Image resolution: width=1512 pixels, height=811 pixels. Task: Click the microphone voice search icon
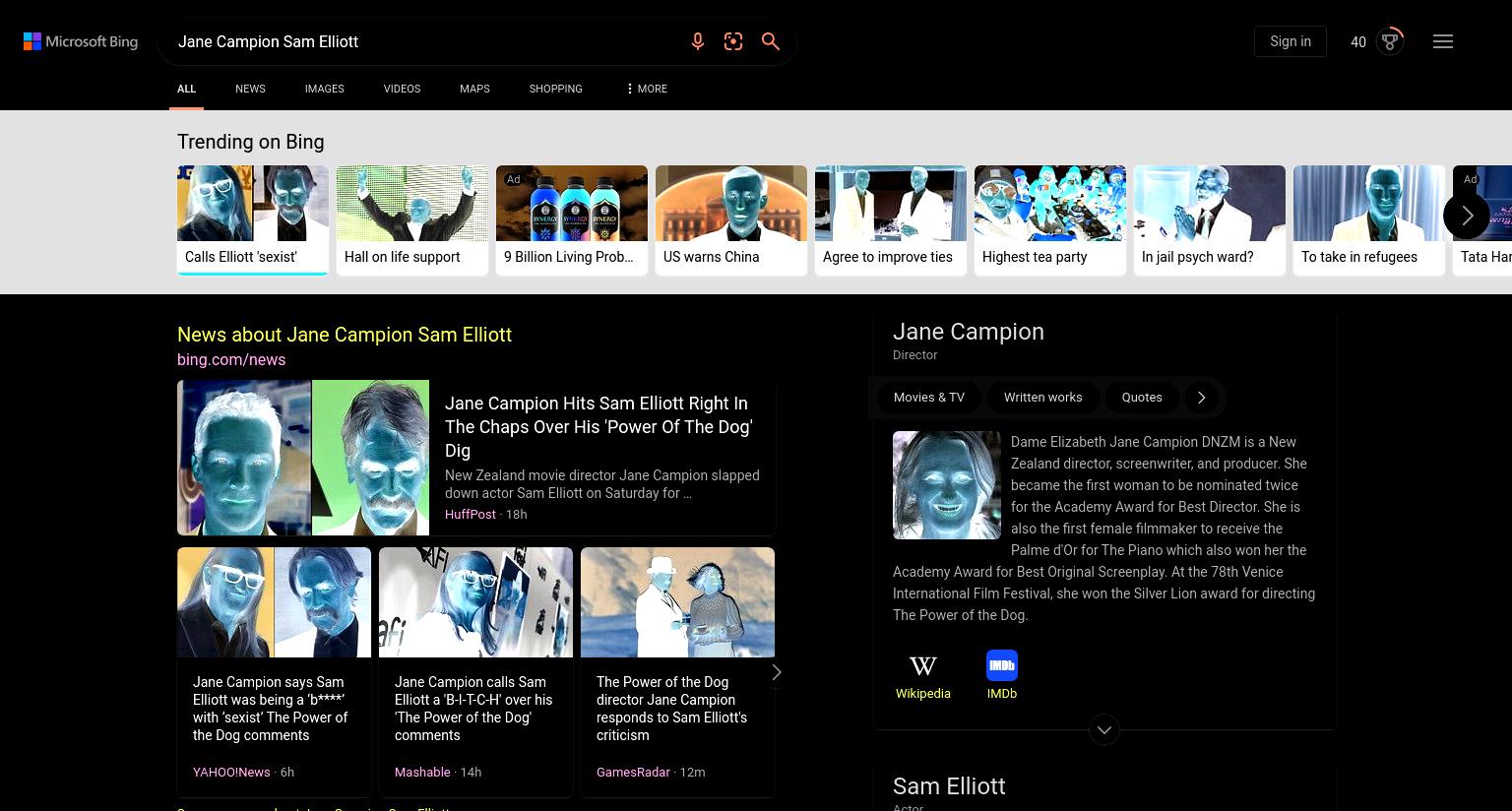(698, 41)
